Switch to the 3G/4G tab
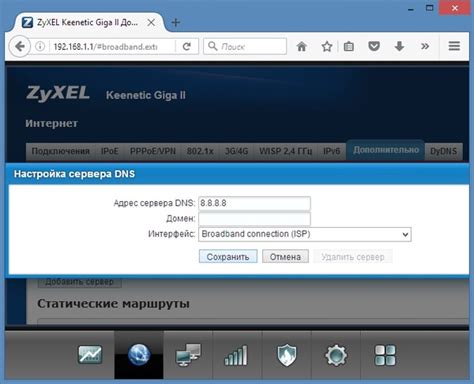474x384 pixels. 236,151
